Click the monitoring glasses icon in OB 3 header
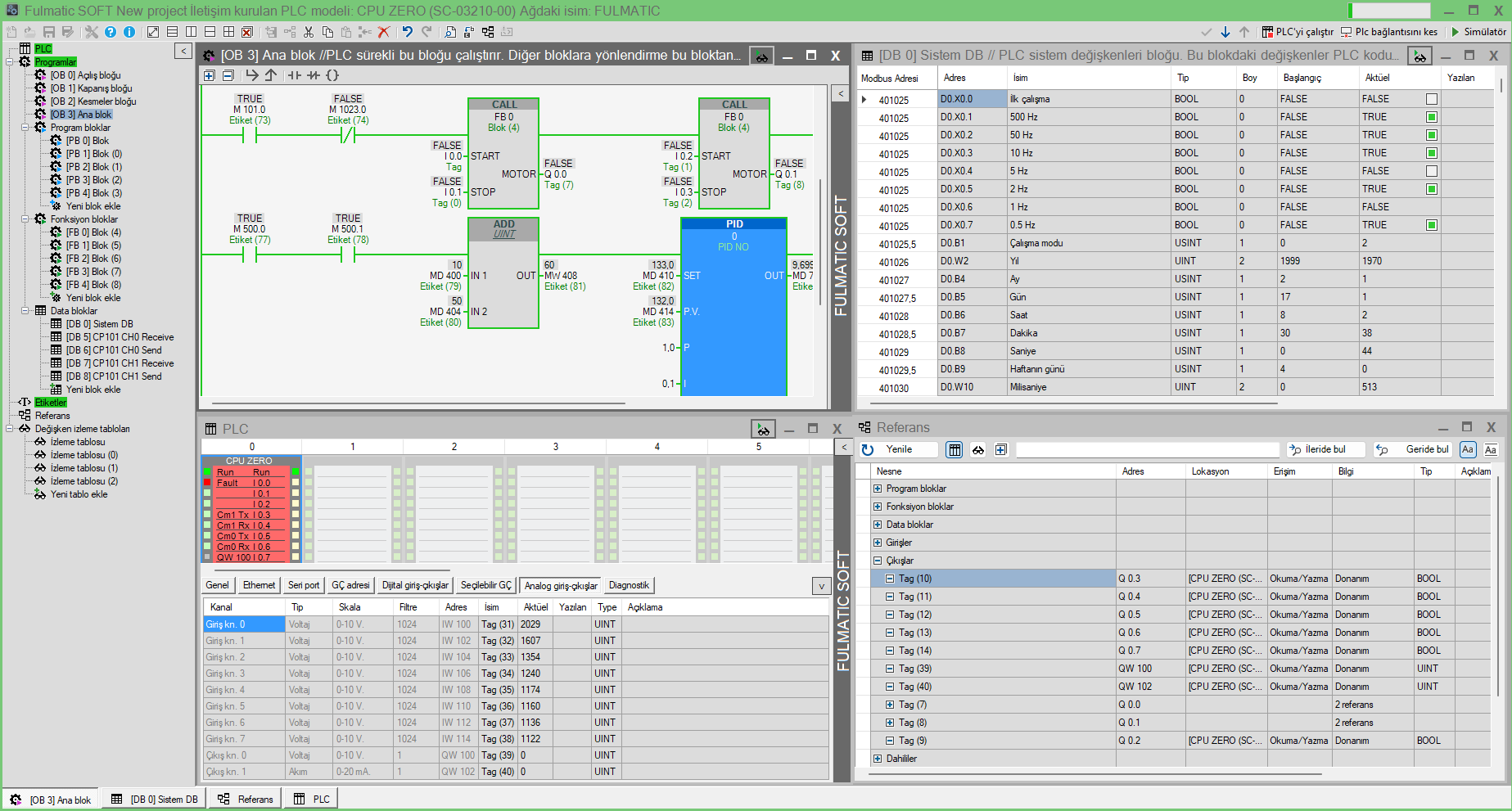Viewport: 1512px width, 811px height. 761,56
